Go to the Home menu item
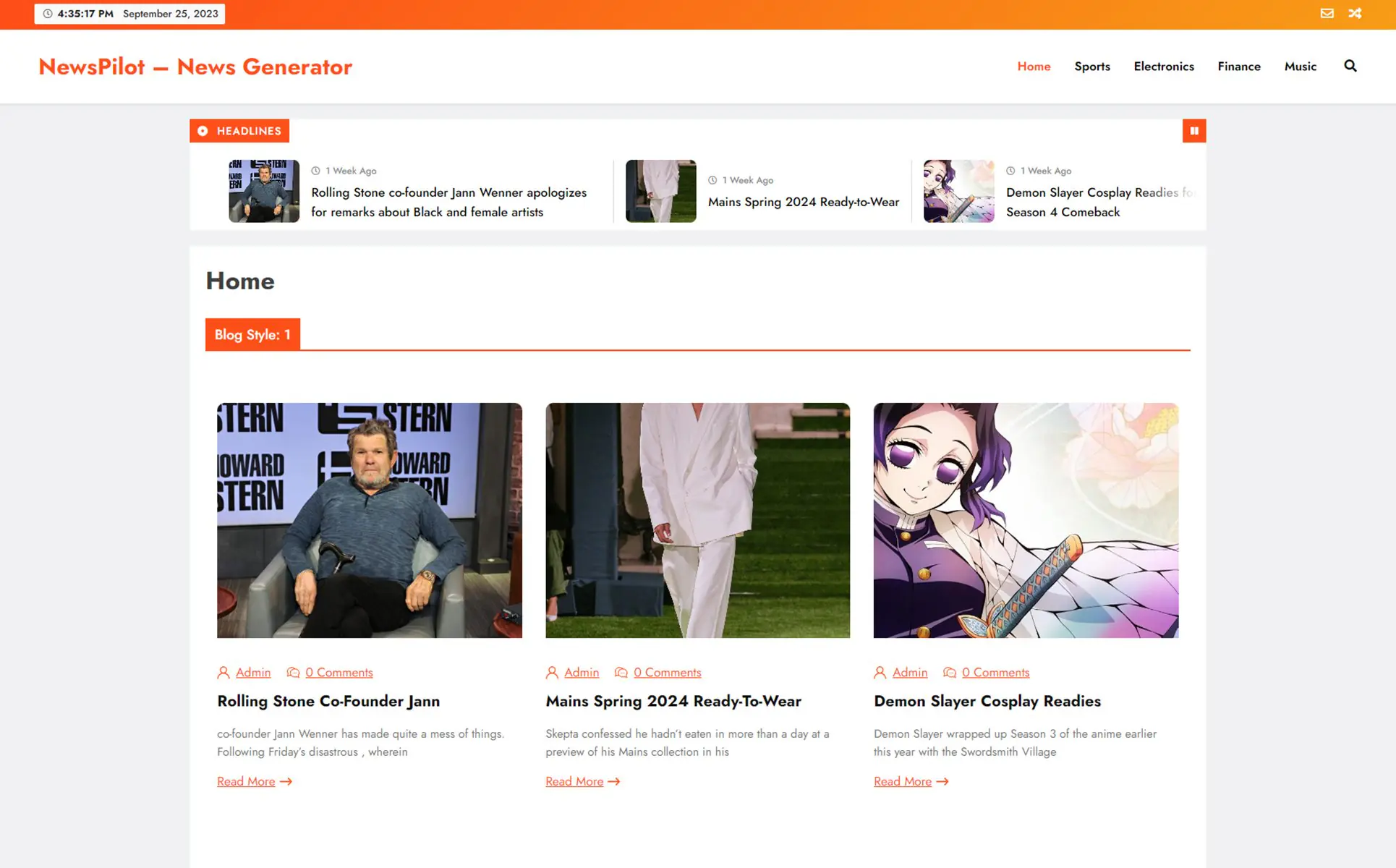The width and height of the screenshot is (1396, 868). (1034, 67)
